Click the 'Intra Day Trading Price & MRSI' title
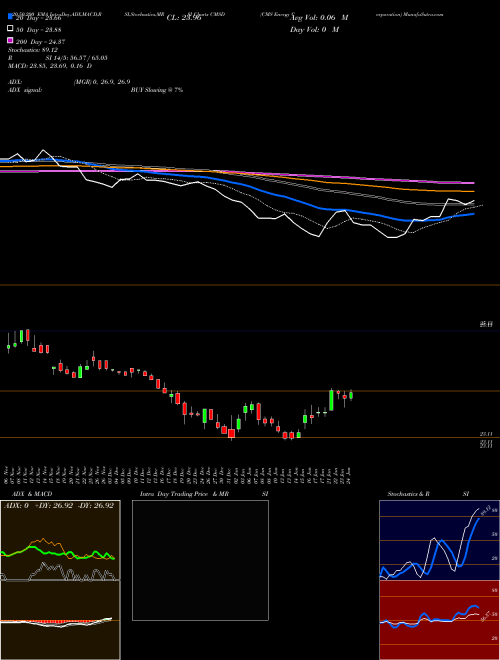 click(204, 494)
